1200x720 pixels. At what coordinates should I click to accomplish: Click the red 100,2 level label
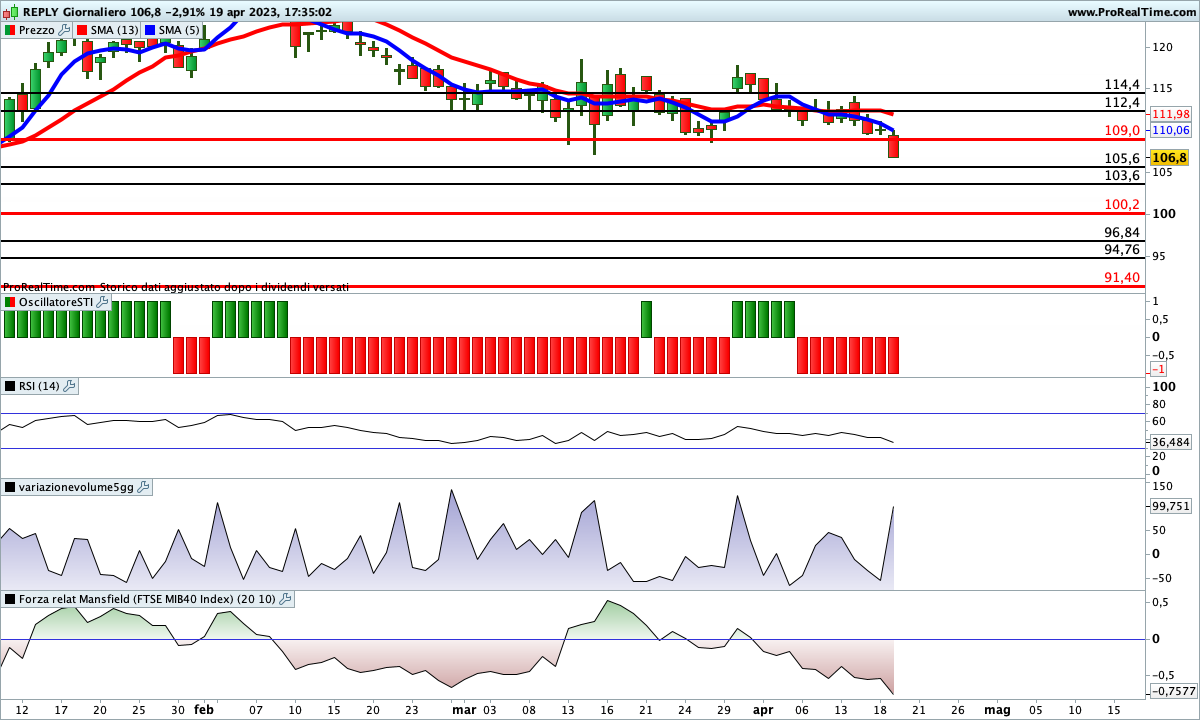1122,204
